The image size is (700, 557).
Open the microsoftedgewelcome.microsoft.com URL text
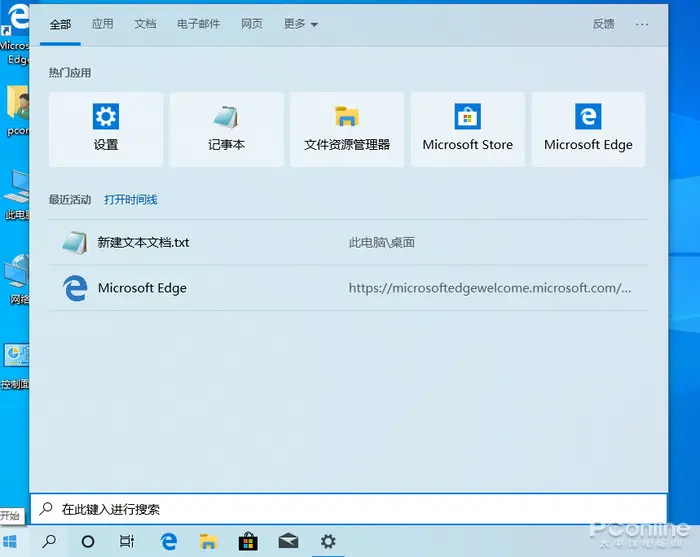490,288
